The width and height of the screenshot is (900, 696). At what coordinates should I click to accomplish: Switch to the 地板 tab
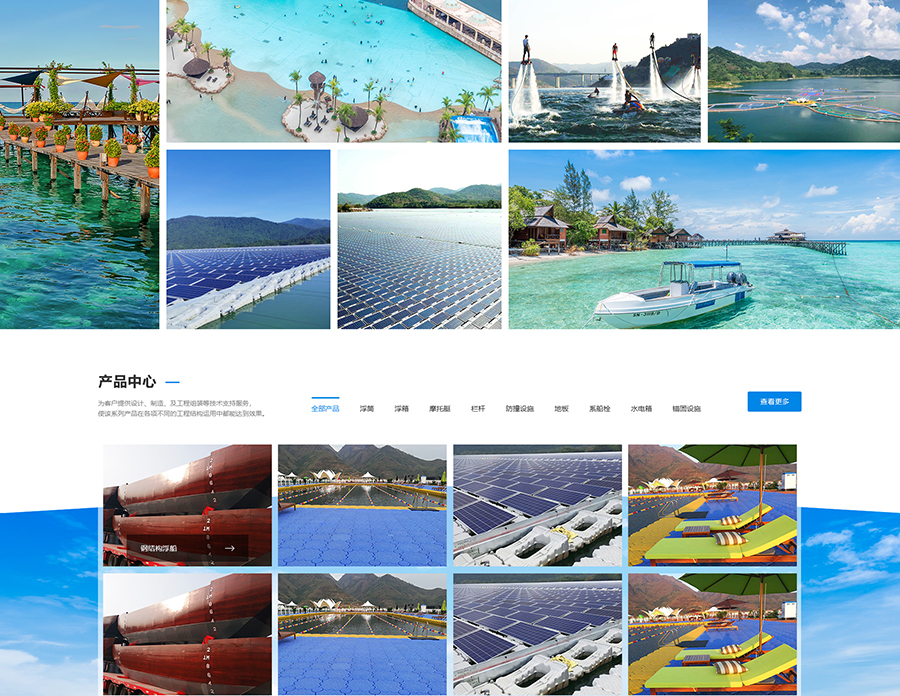pos(561,409)
